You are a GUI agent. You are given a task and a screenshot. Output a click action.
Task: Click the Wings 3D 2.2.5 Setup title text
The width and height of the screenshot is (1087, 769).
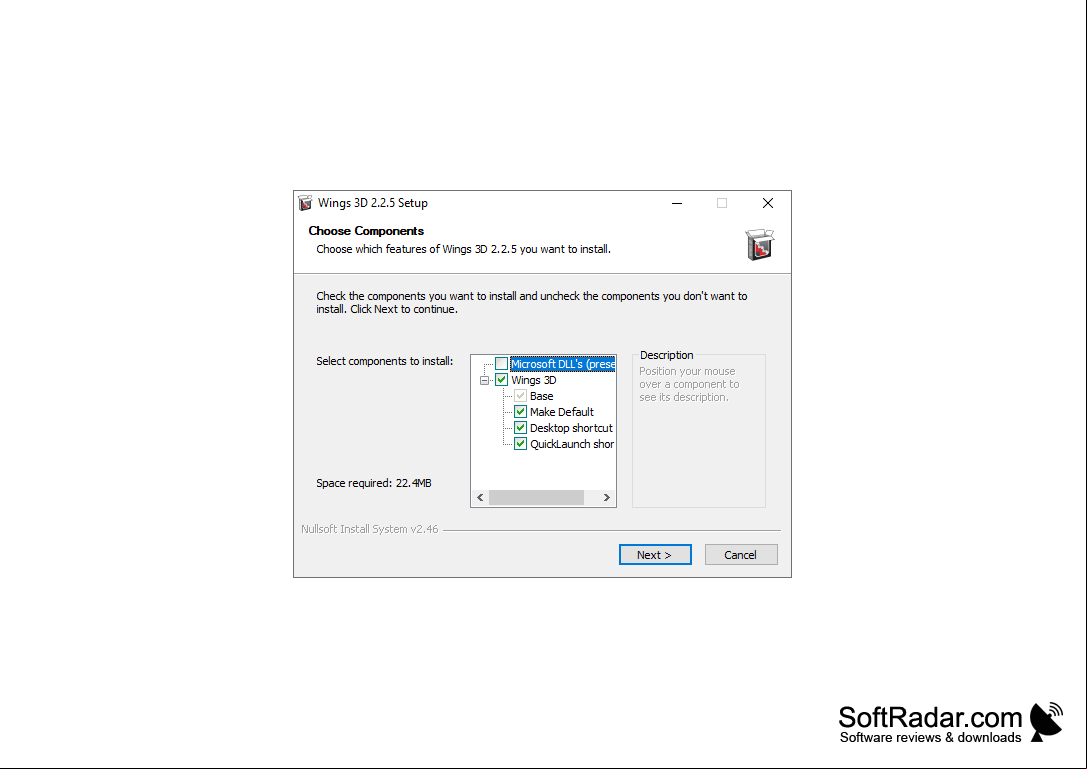click(373, 203)
